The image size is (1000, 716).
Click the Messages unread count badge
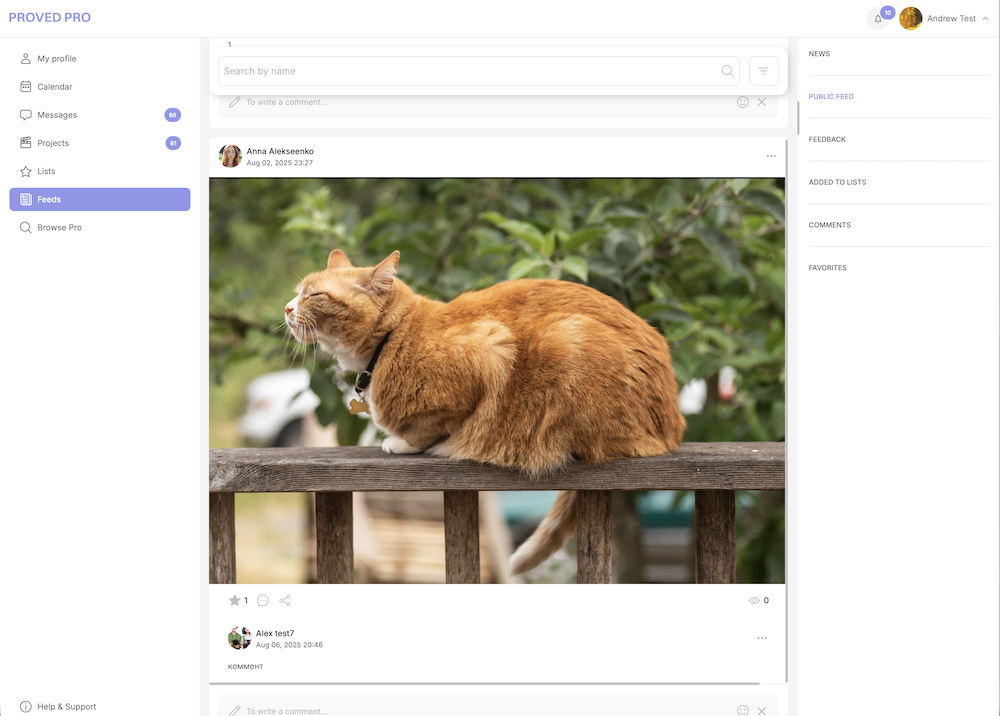pos(172,115)
